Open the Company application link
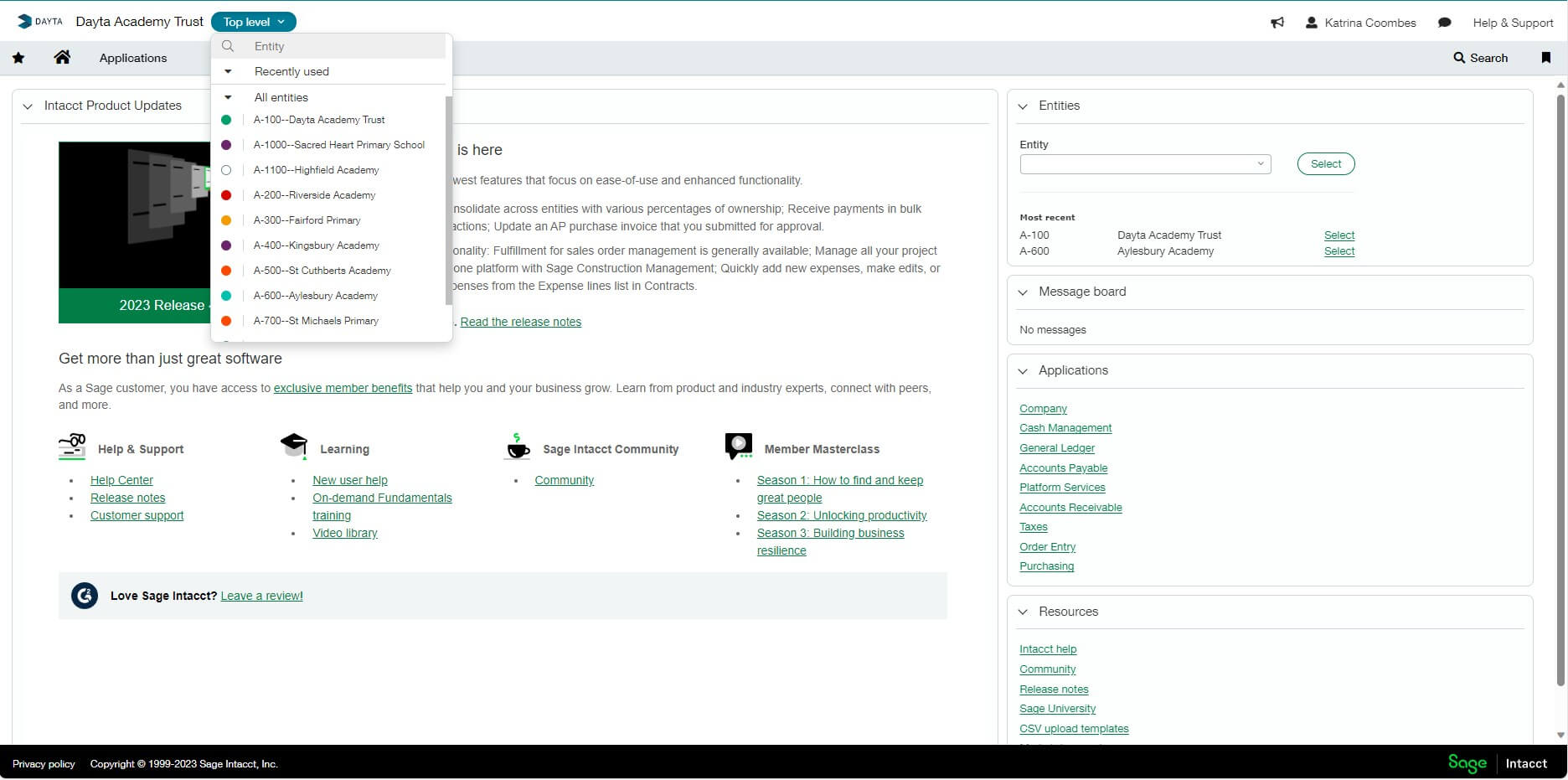 1044,409
